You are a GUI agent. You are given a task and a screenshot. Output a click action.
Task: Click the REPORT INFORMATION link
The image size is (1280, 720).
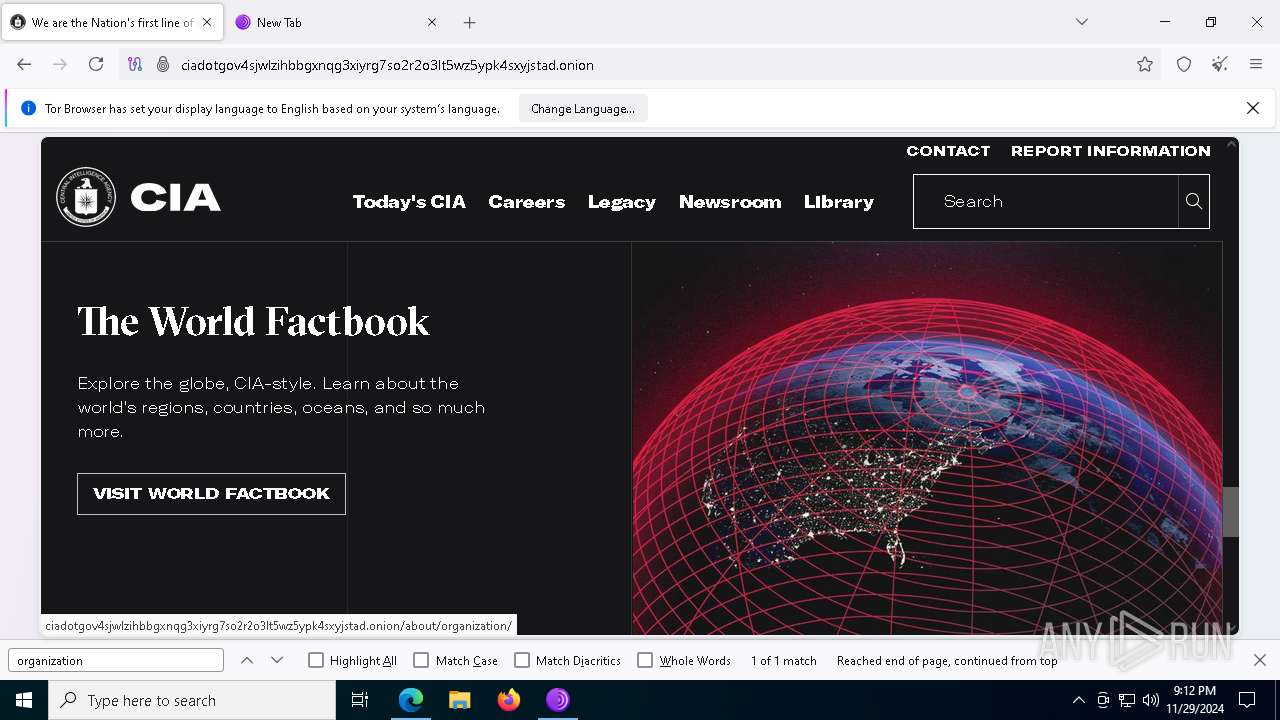pos(1111,151)
